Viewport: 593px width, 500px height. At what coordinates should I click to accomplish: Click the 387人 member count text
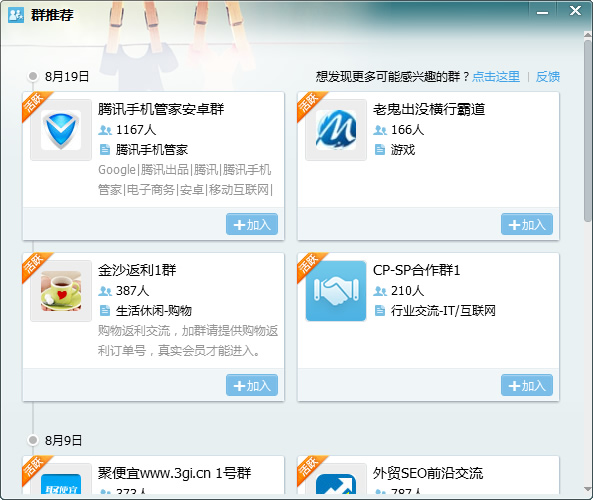coord(132,291)
